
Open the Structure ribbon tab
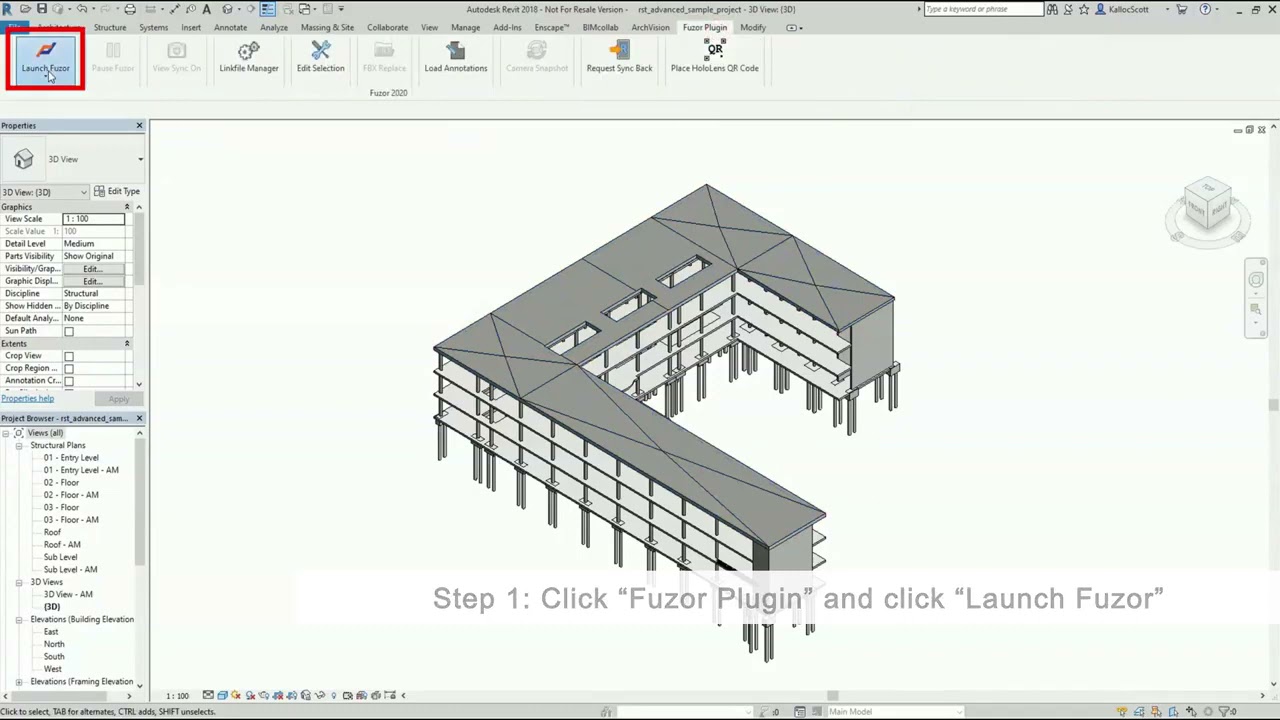click(x=110, y=27)
